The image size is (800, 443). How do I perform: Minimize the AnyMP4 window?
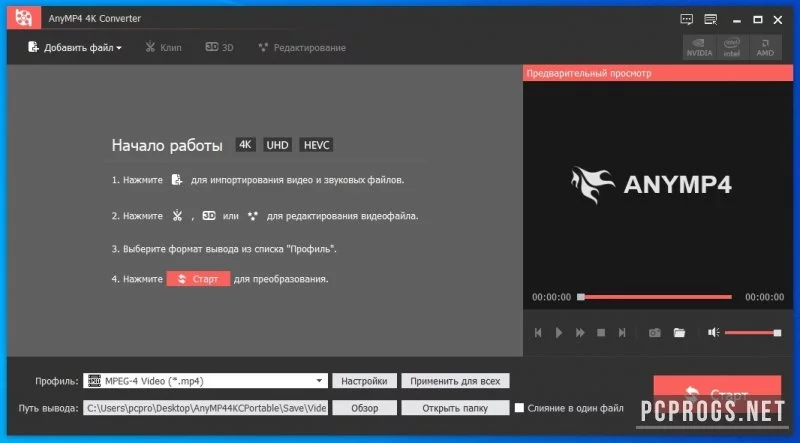point(736,20)
